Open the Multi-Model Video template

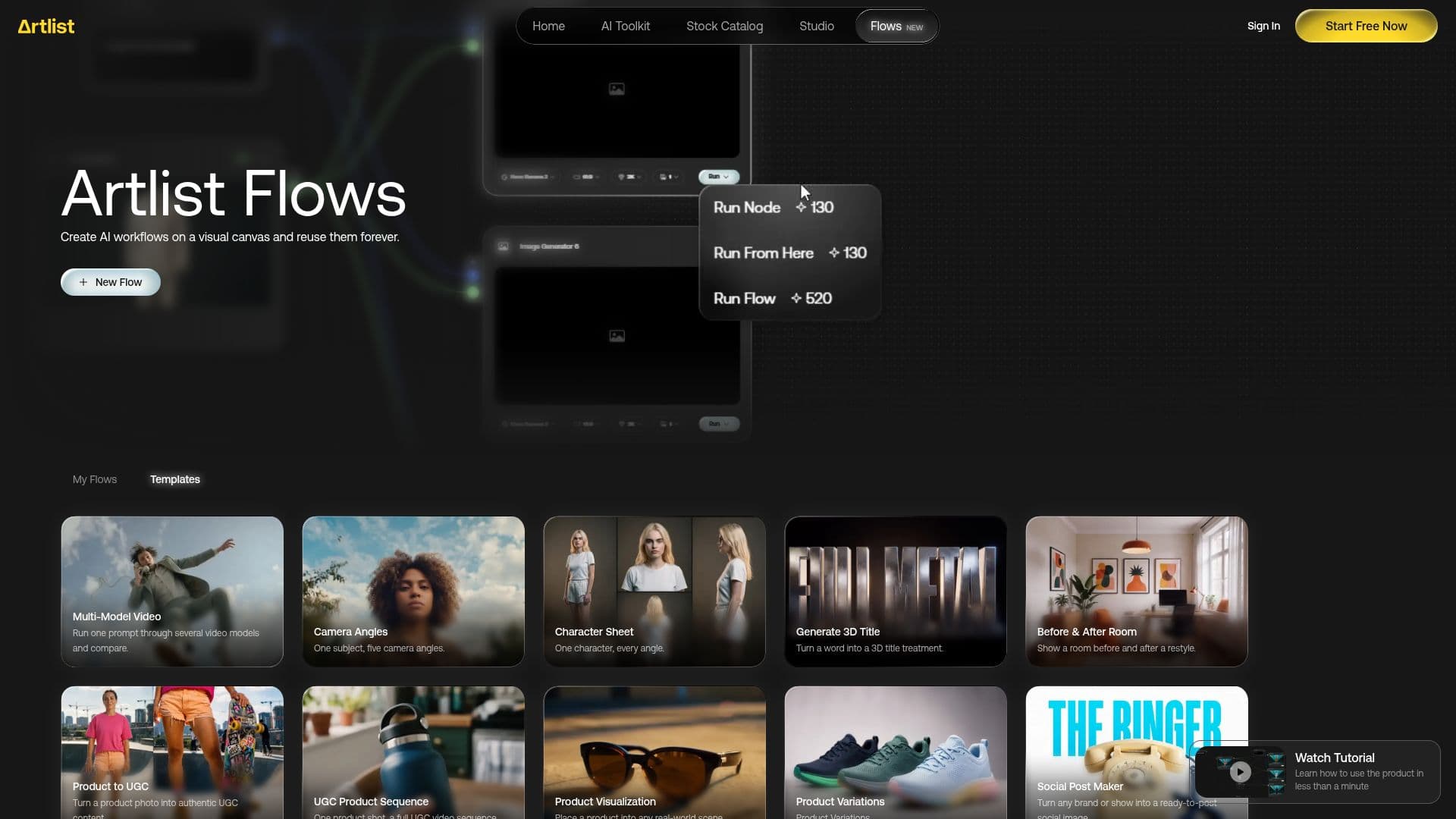172,591
